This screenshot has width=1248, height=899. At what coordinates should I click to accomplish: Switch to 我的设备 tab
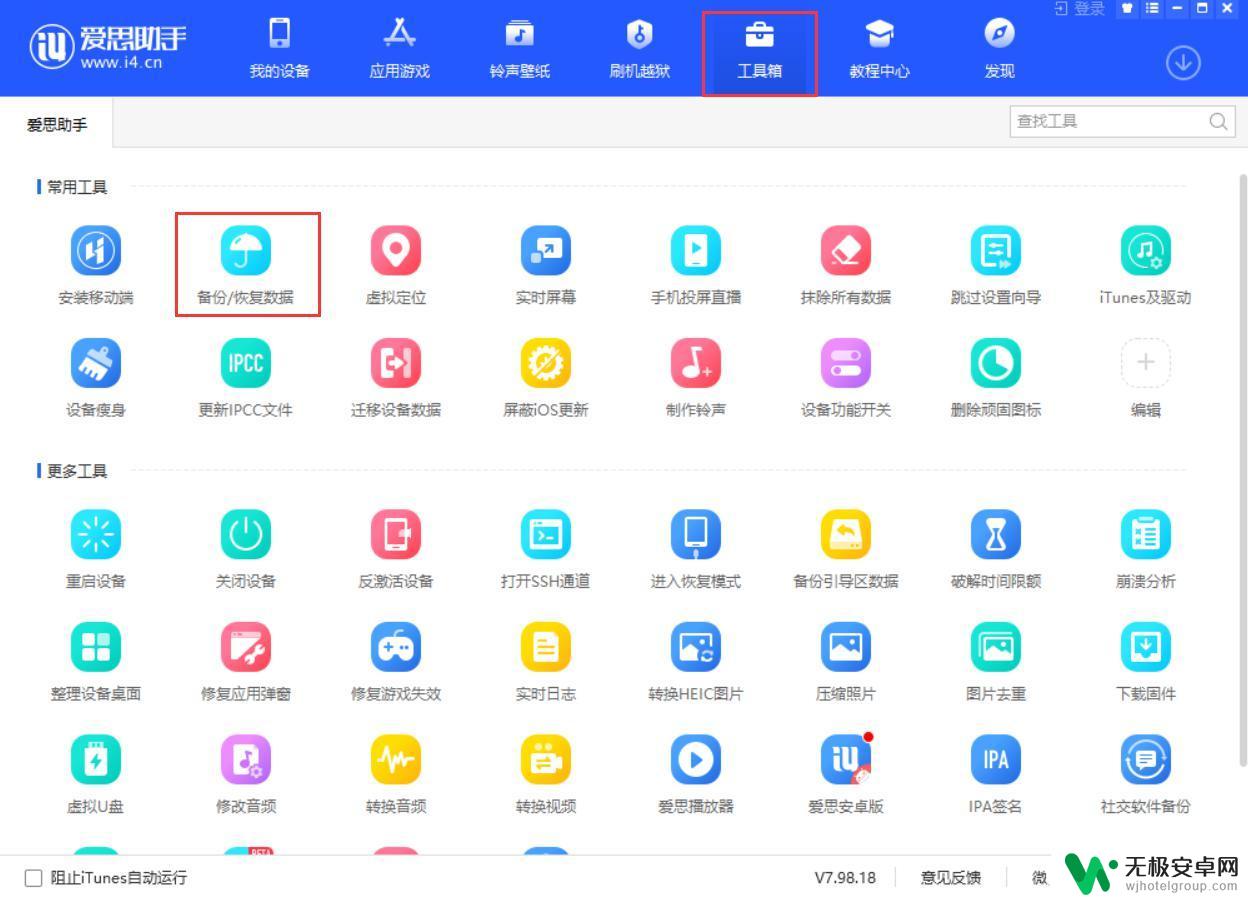click(280, 49)
